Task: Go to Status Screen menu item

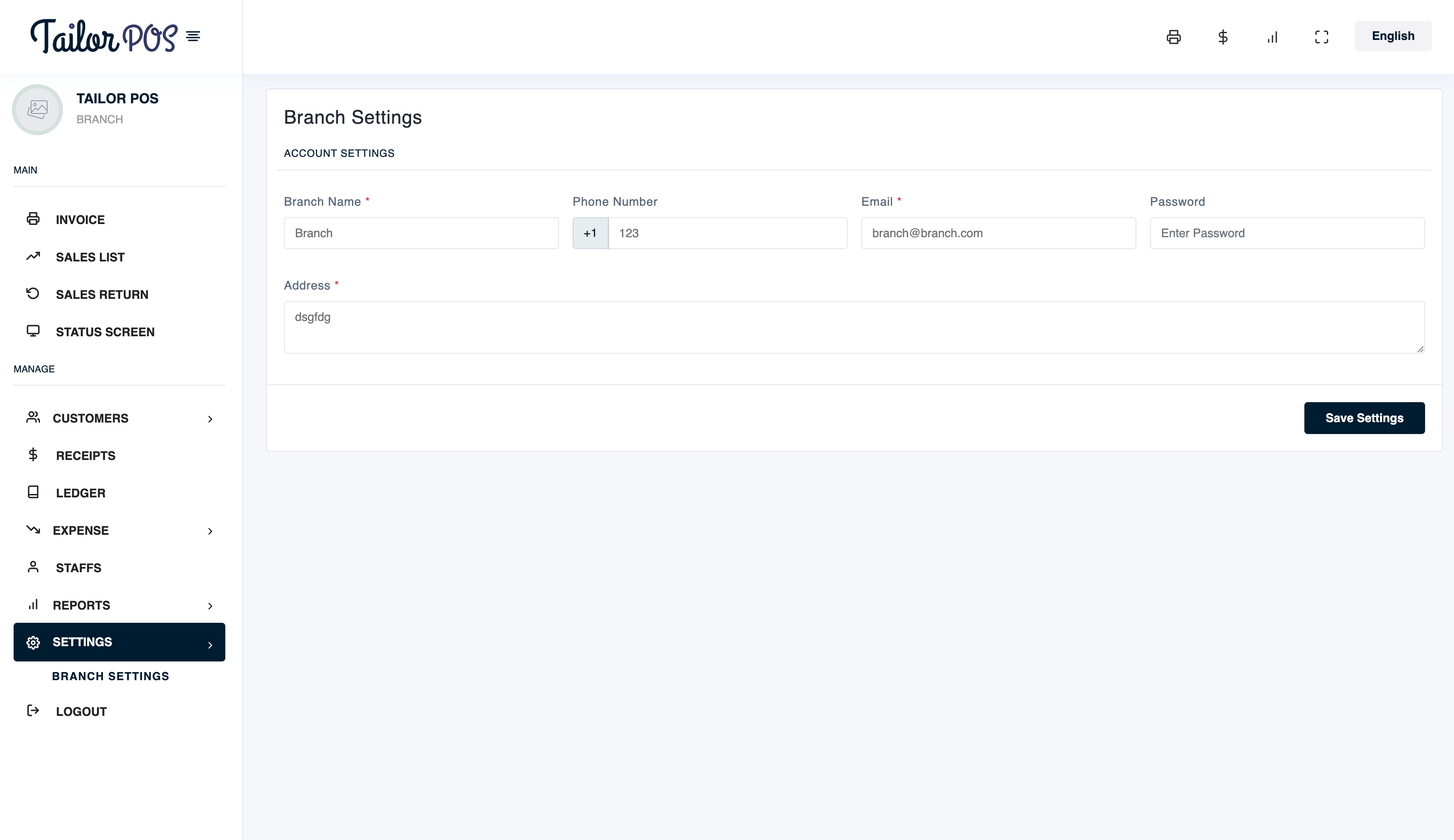Action: [105, 332]
